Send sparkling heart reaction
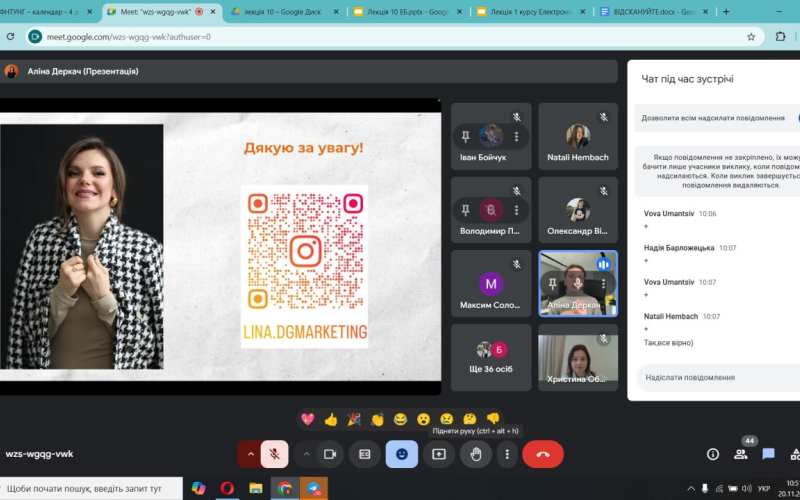The width and height of the screenshot is (800, 500). (308, 419)
